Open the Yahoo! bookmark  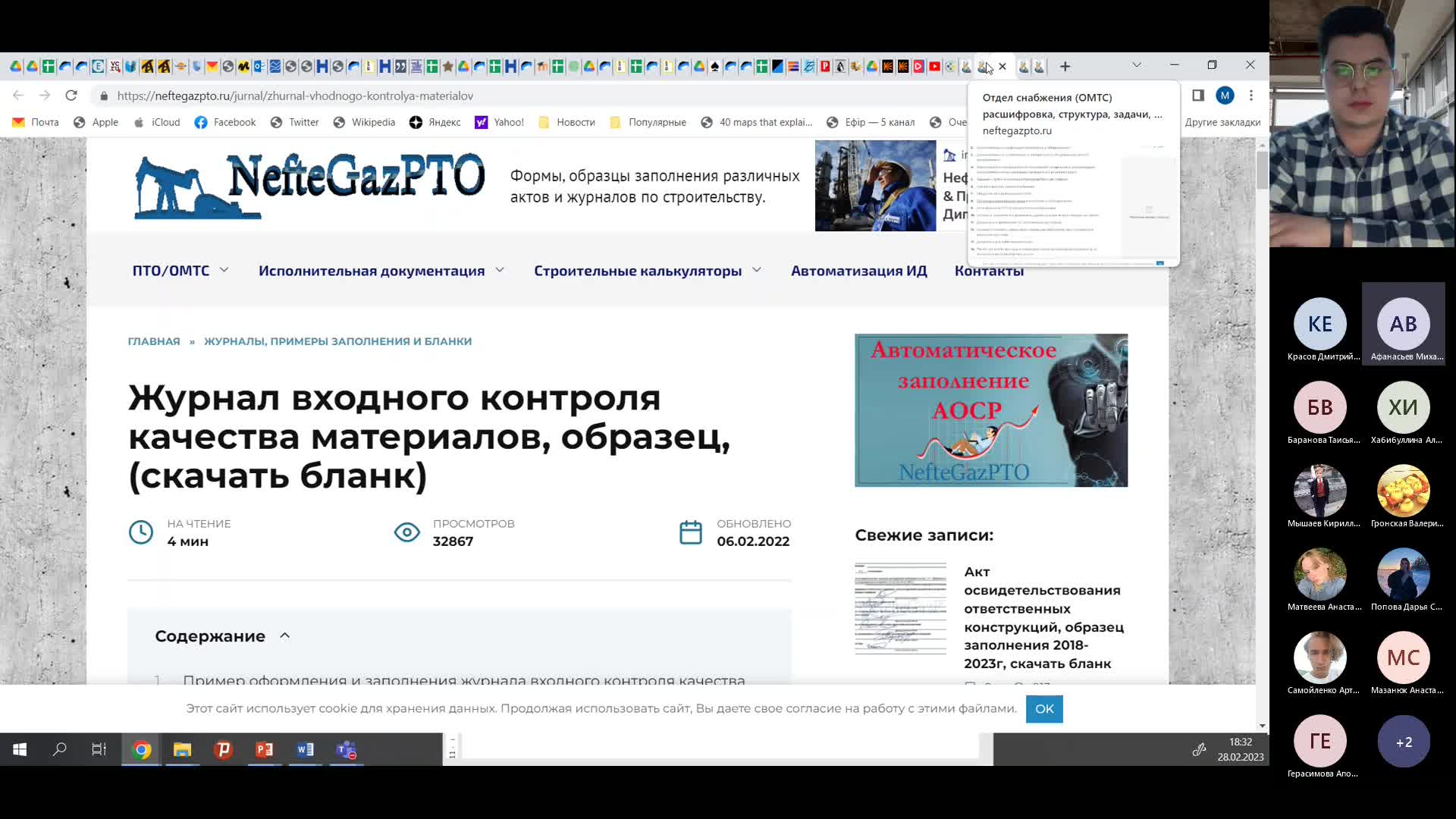tap(499, 122)
